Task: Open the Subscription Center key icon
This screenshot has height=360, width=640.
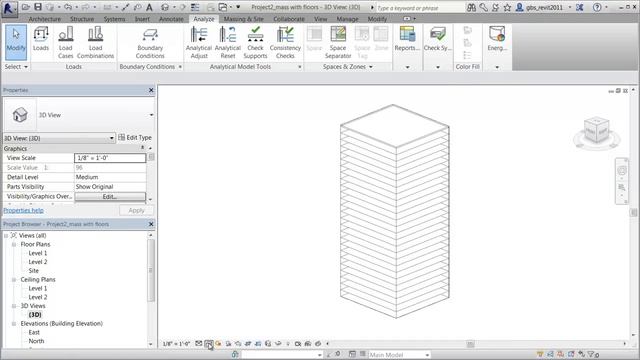Action: point(484,7)
